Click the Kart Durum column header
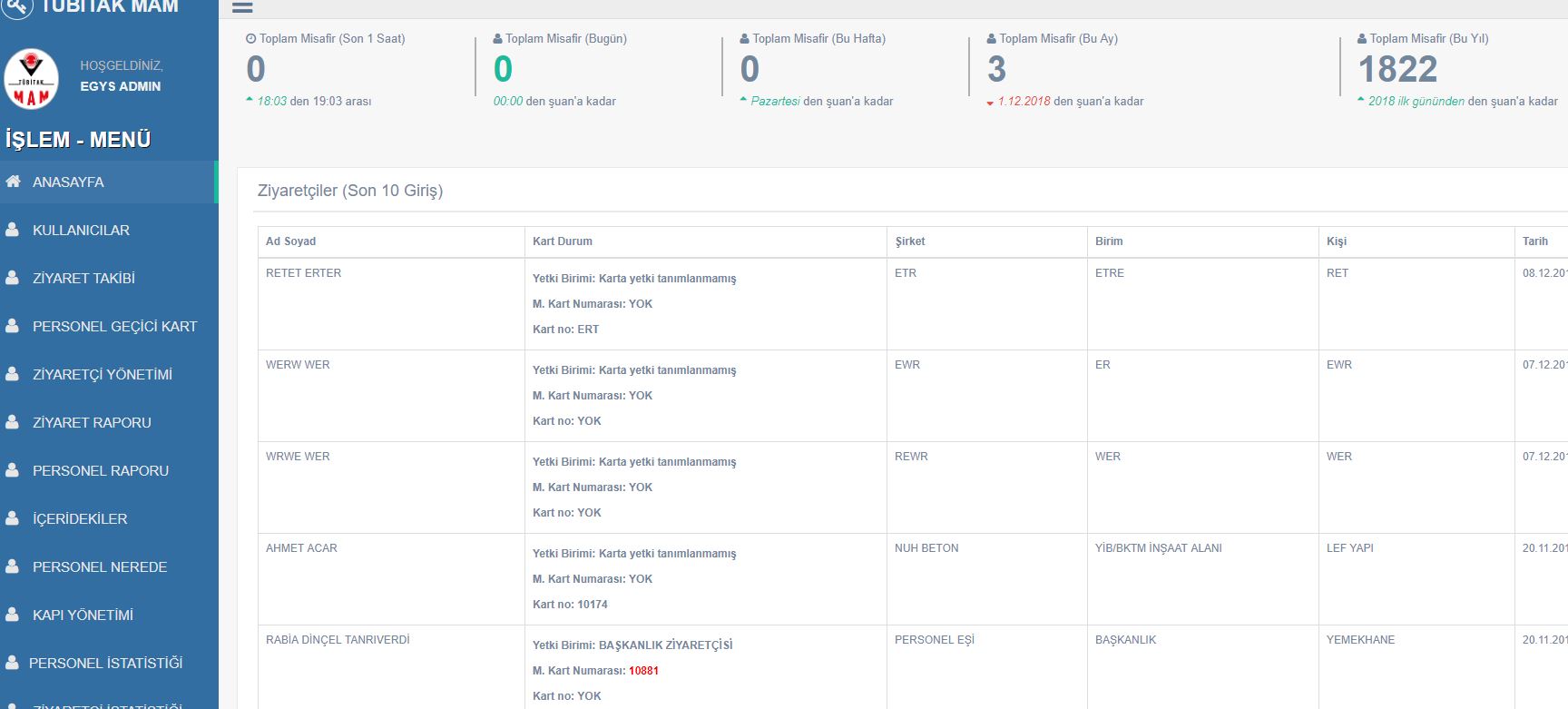The width and height of the screenshot is (1568, 709). pyautogui.click(x=563, y=241)
